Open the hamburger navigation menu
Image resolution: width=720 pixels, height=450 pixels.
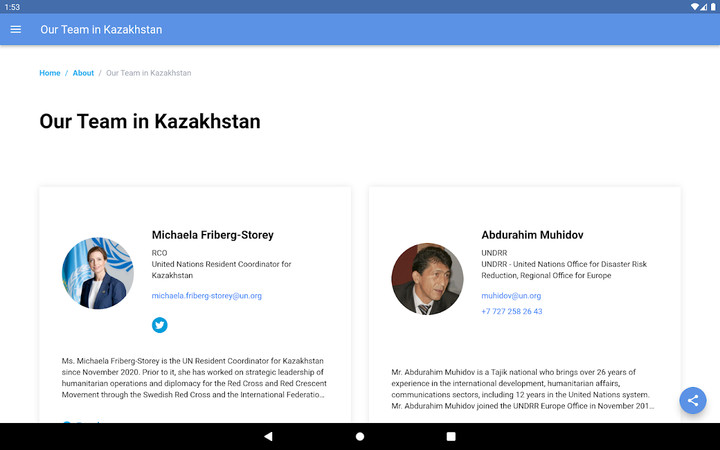click(16, 29)
